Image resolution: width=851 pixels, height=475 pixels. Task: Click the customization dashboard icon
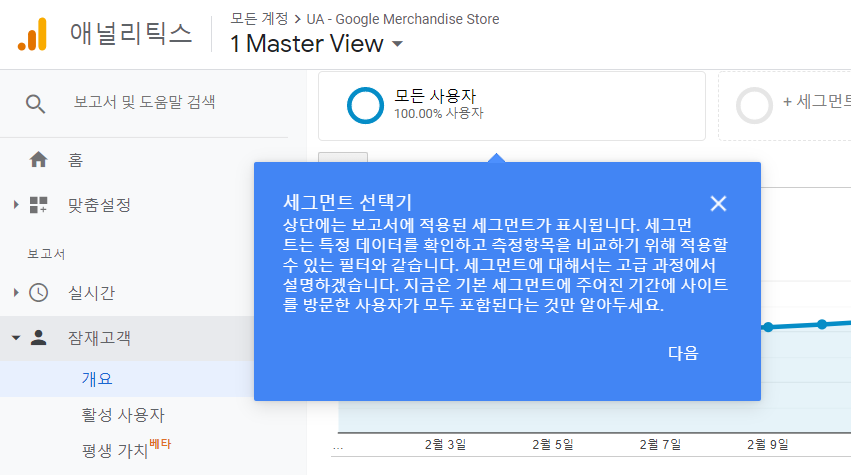[38, 205]
